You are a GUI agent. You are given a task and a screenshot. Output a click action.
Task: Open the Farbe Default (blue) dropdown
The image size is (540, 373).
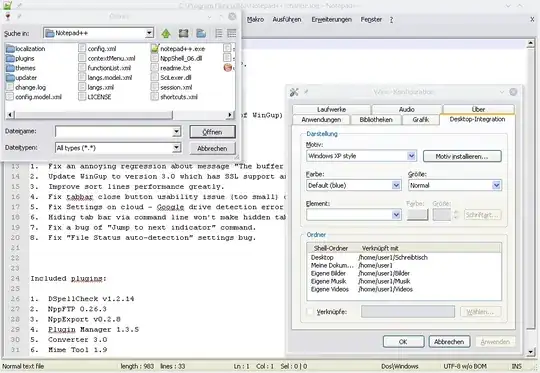pos(396,185)
